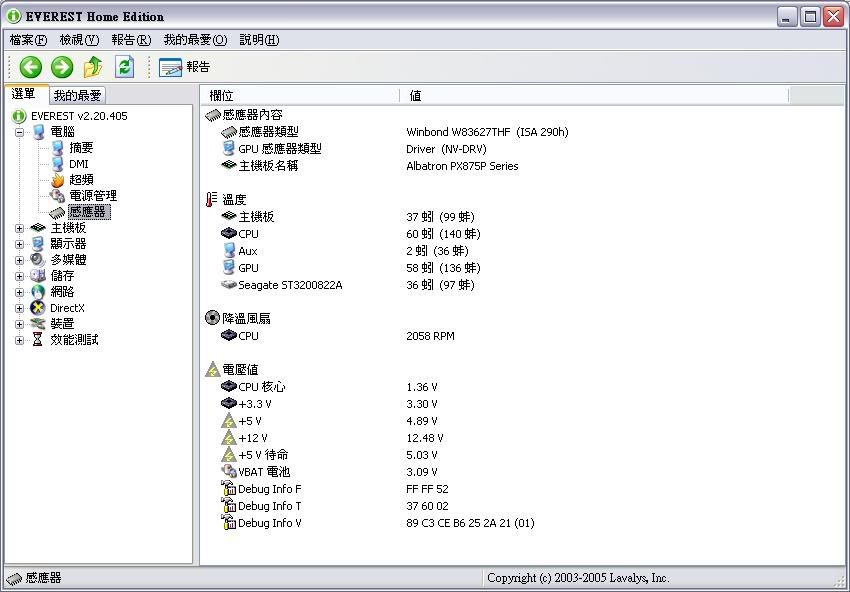This screenshot has width=850, height=592.
Task: Click the 儲存 storage icon
Action: (x=37, y=276)
